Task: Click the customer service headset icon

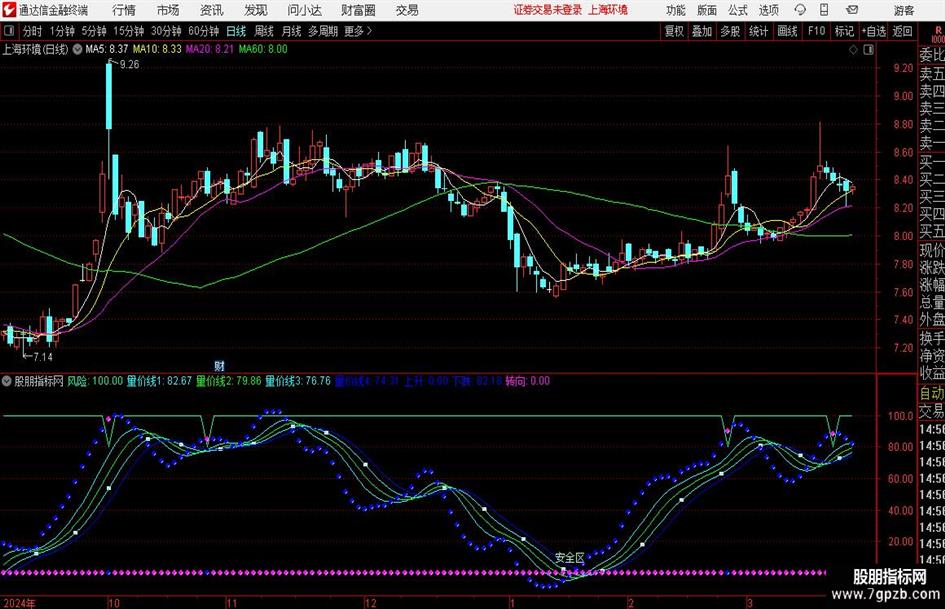Action: pos(800,10)
